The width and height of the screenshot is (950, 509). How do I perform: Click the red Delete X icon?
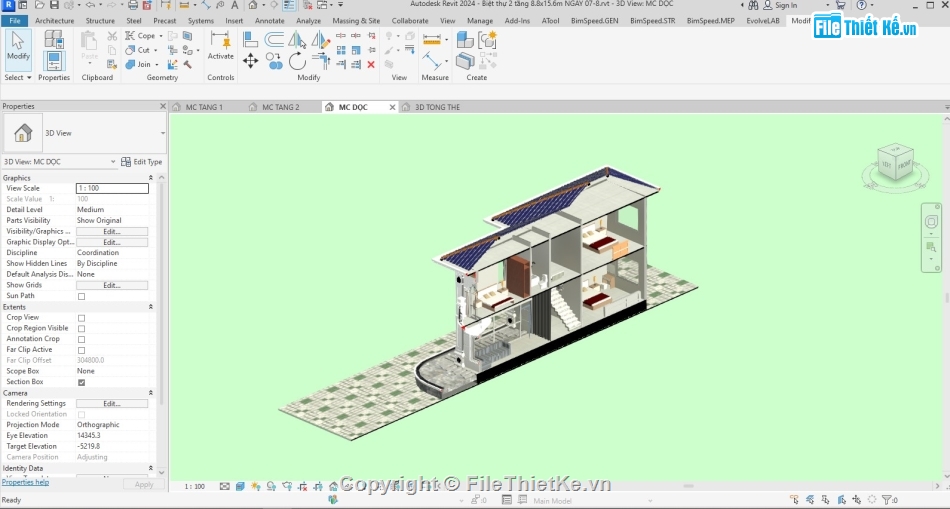pyautogui.click(x=371, y=64)
